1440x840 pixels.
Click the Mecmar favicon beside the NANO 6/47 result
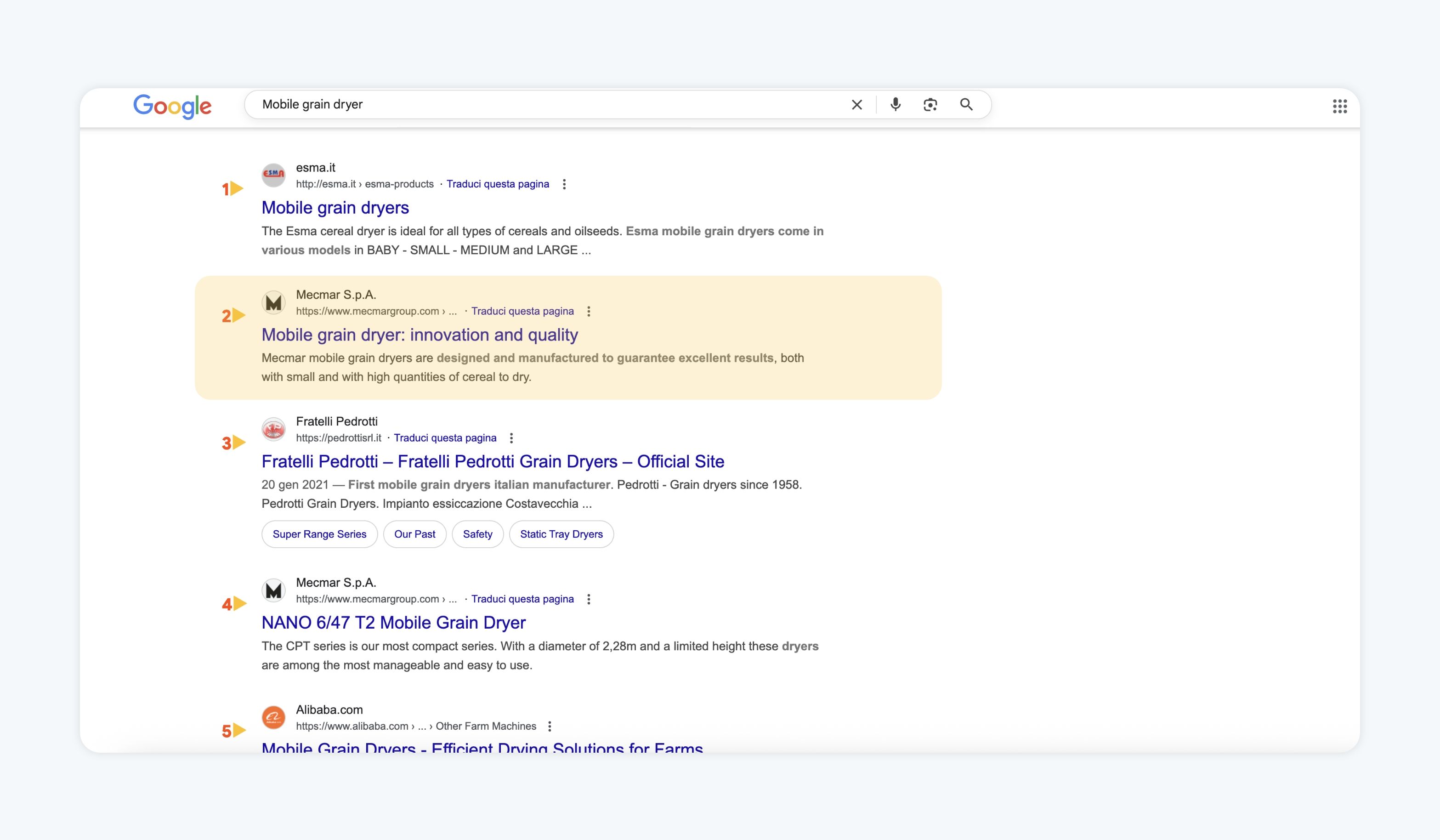pyautogui.click(x=274, y=590)
